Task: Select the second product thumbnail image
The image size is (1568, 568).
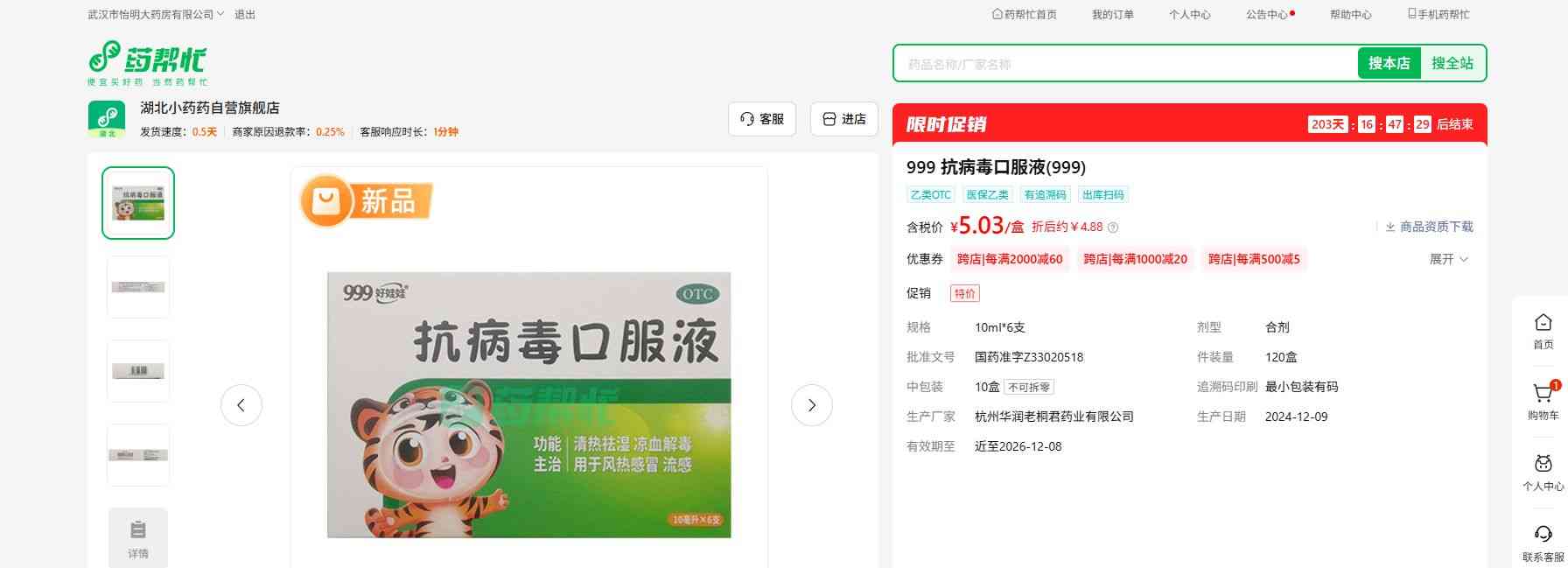Action: click(138, 287)
